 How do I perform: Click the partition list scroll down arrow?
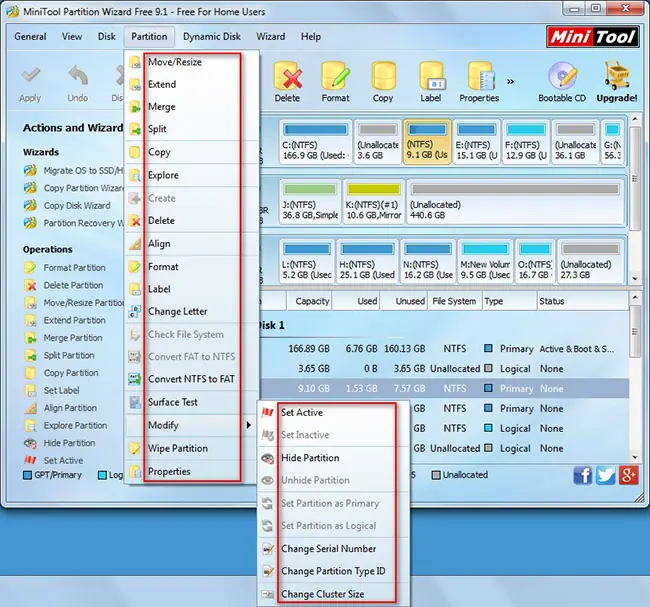635,457
